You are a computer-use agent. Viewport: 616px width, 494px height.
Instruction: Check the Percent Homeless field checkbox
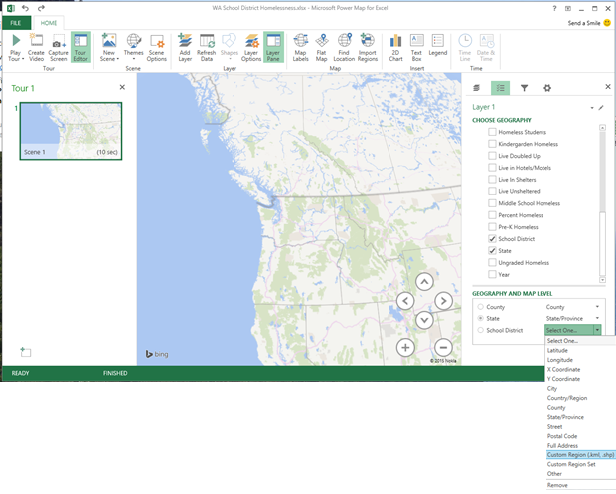pyautogui.click(x=492, y=215)
